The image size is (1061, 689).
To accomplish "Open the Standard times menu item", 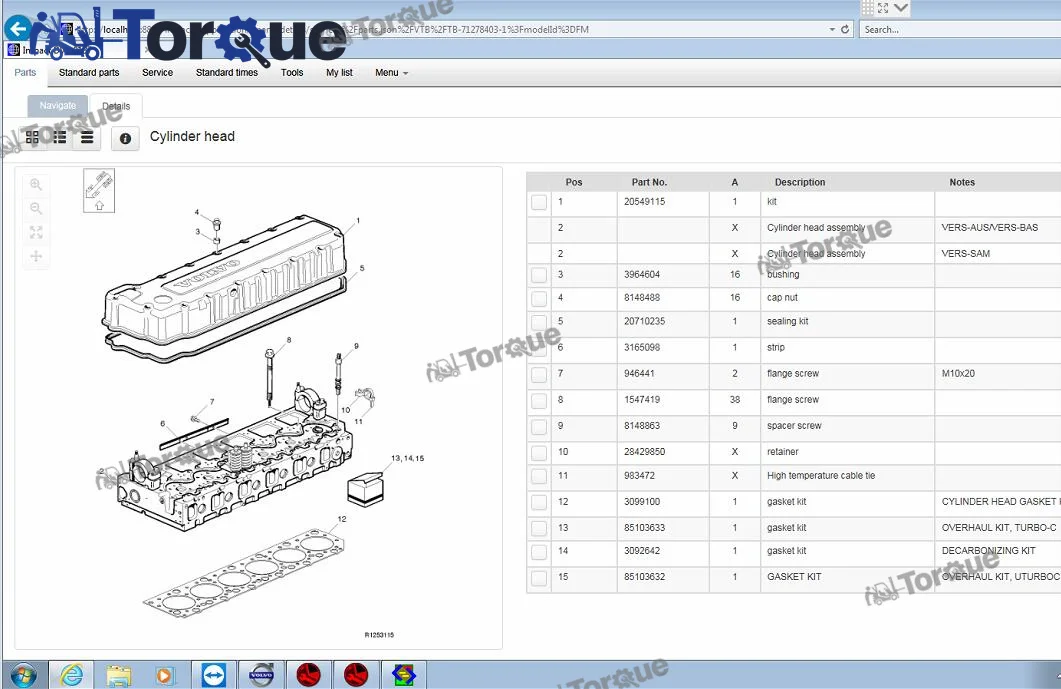I will [227, 72].
